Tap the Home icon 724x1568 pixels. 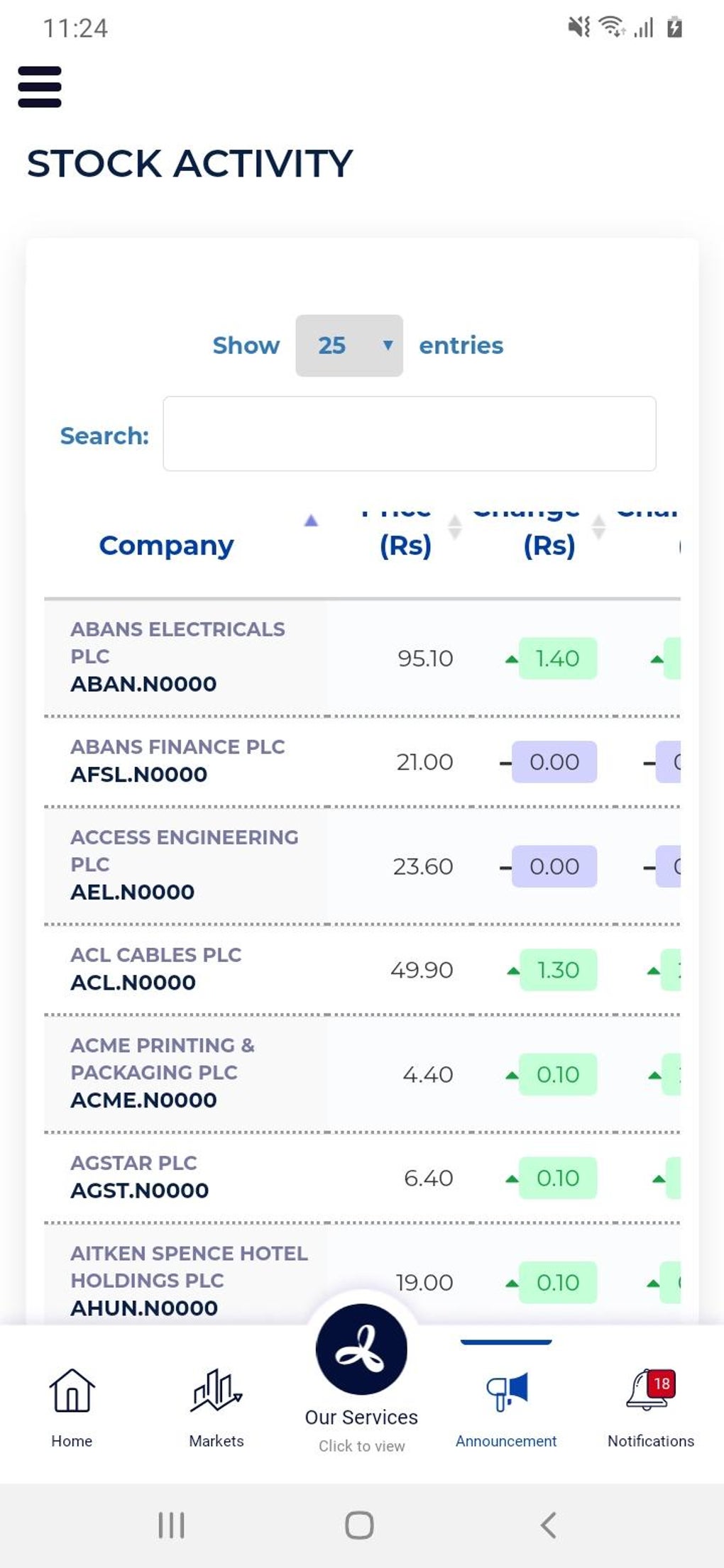(72, 1391)
